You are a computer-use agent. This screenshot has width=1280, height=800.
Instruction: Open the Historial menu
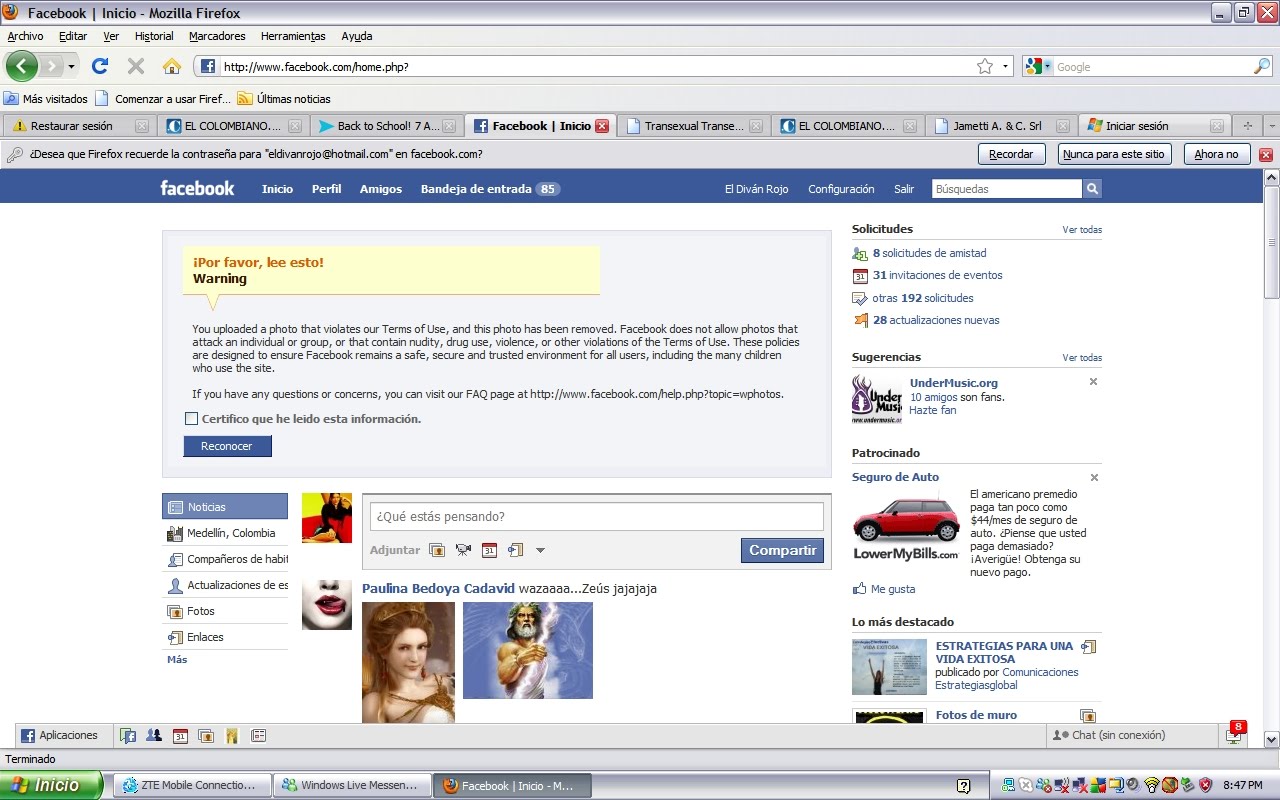(154, 36)
